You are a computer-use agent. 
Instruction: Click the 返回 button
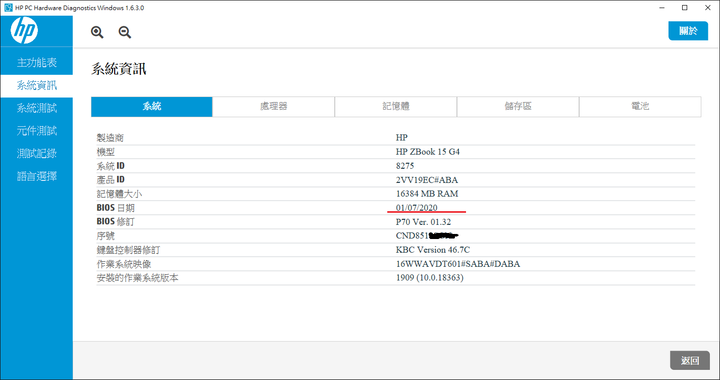(690, 361)
